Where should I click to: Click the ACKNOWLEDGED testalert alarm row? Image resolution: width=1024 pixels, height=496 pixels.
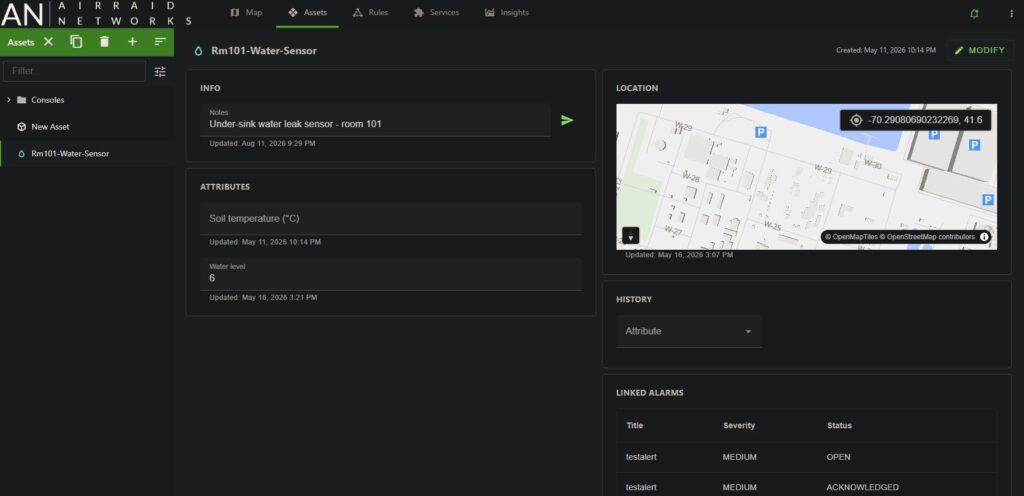807,485
